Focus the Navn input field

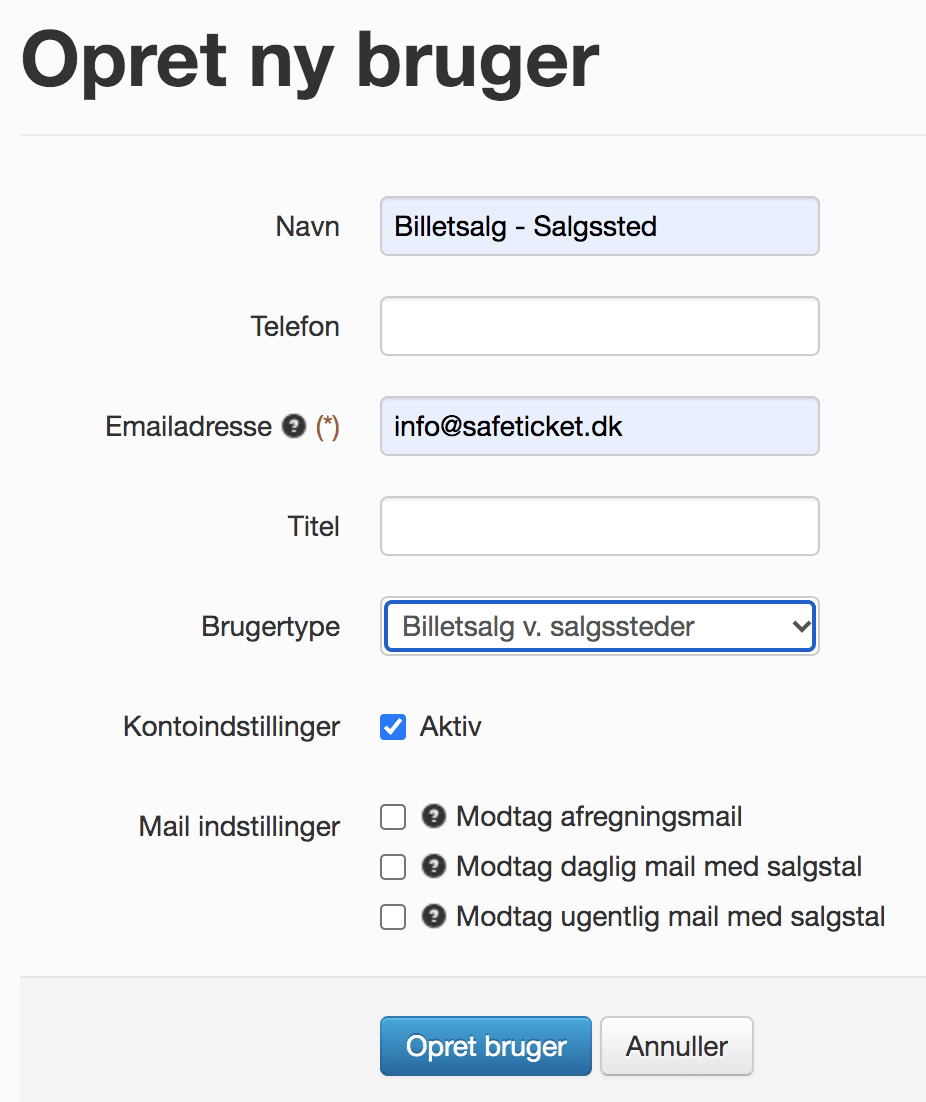tap(599, 226)
